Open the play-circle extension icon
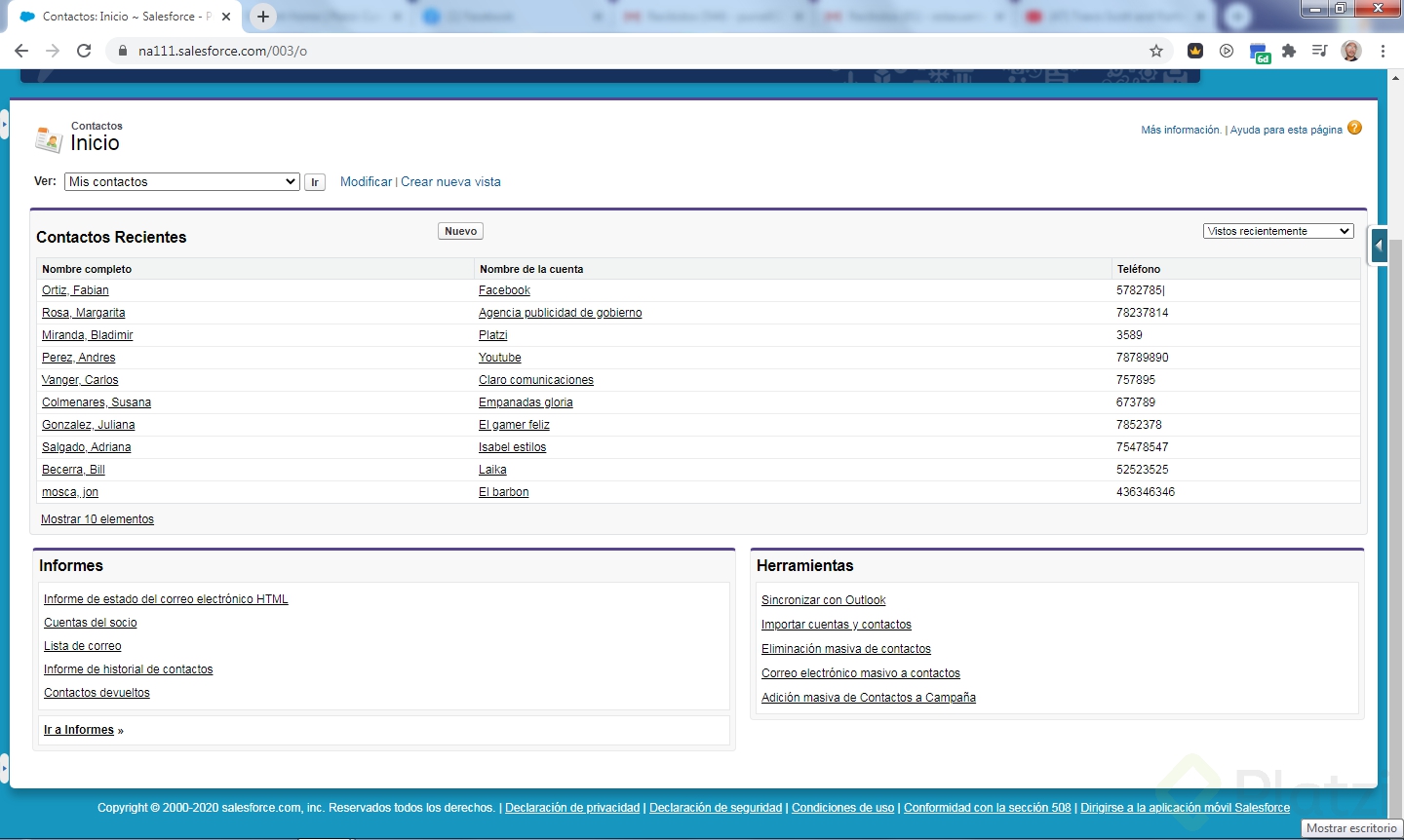This screenshot has height=840, width=1404. tap(1227, 51)
